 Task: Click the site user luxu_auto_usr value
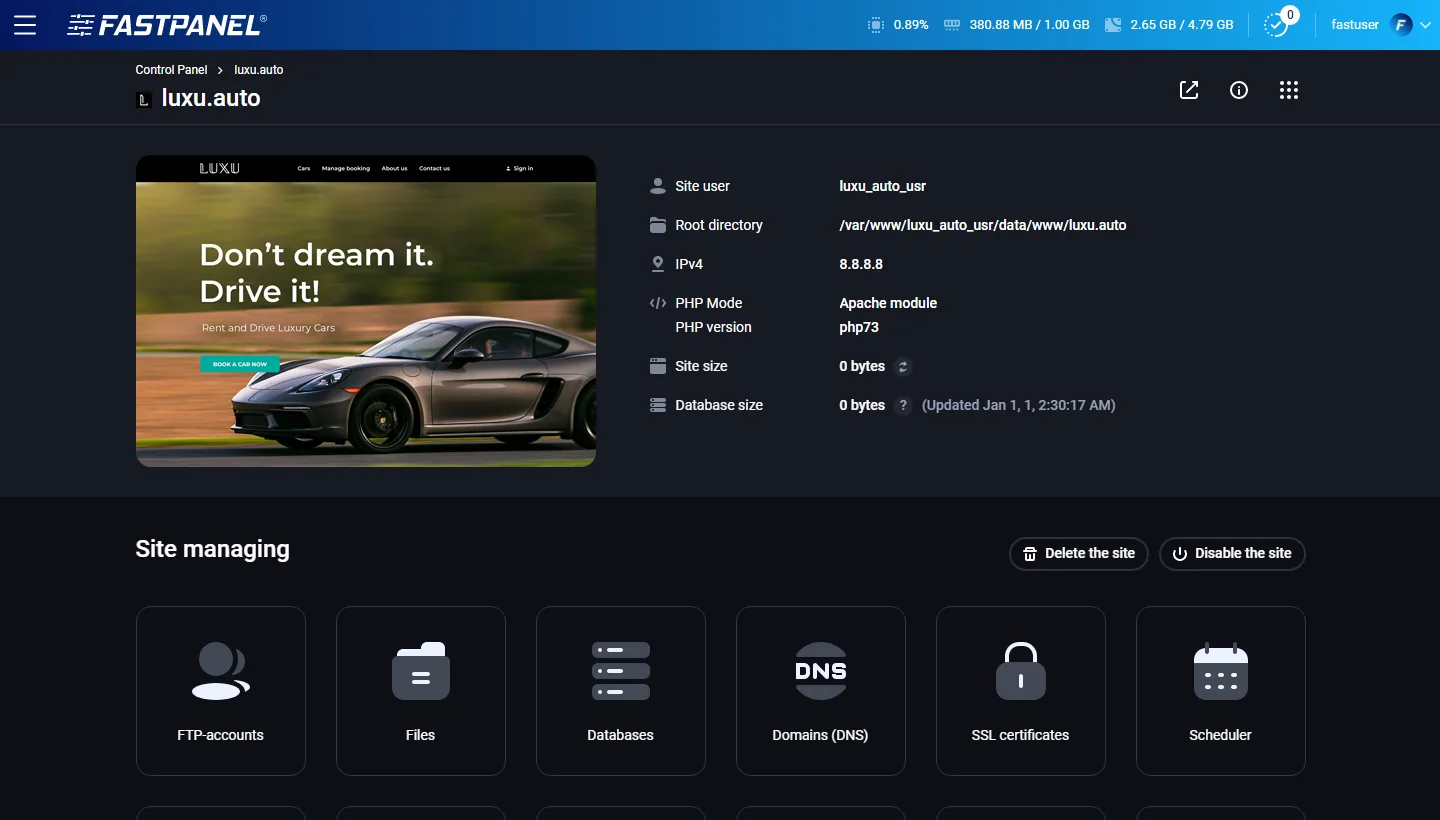click(x=883, y=186)
